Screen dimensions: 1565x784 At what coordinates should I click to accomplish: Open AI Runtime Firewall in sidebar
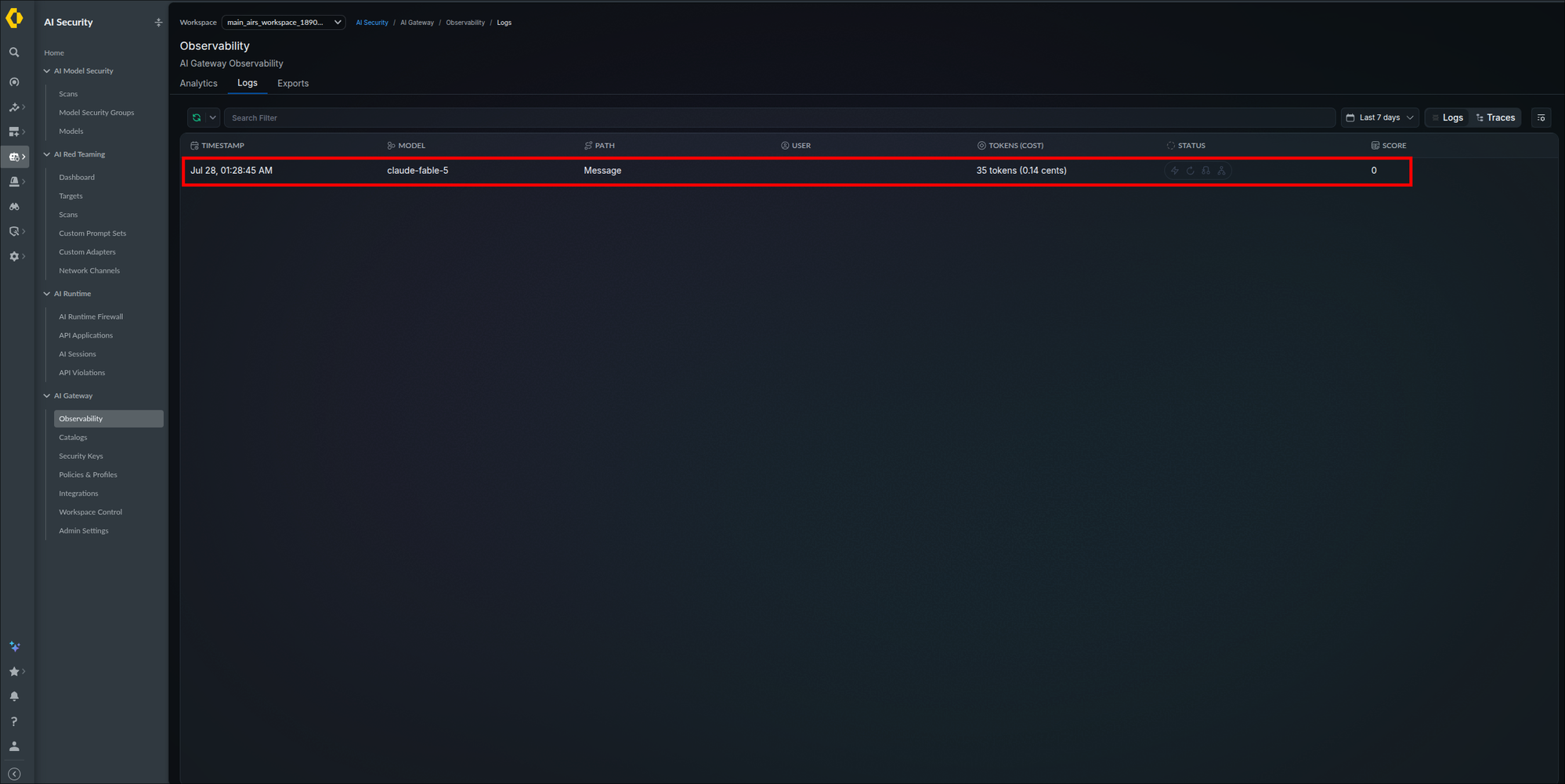coord(91,317)
